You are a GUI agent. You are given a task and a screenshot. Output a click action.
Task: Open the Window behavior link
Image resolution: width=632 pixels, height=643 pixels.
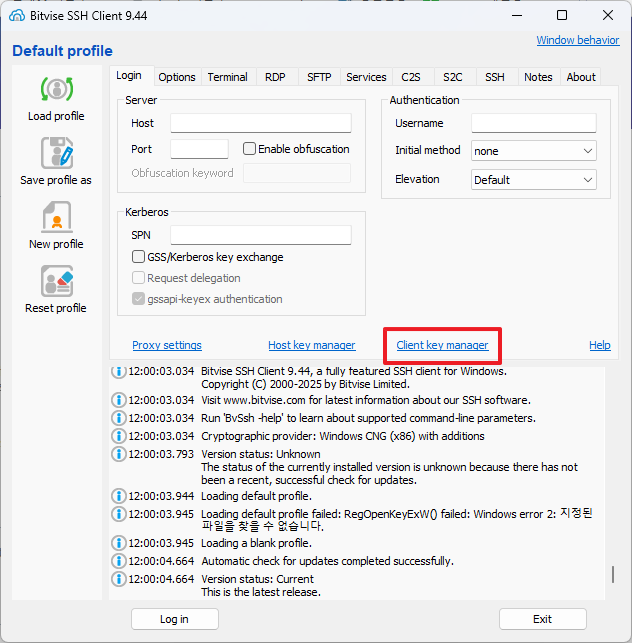pyautogui.click(x=578, y=40)
